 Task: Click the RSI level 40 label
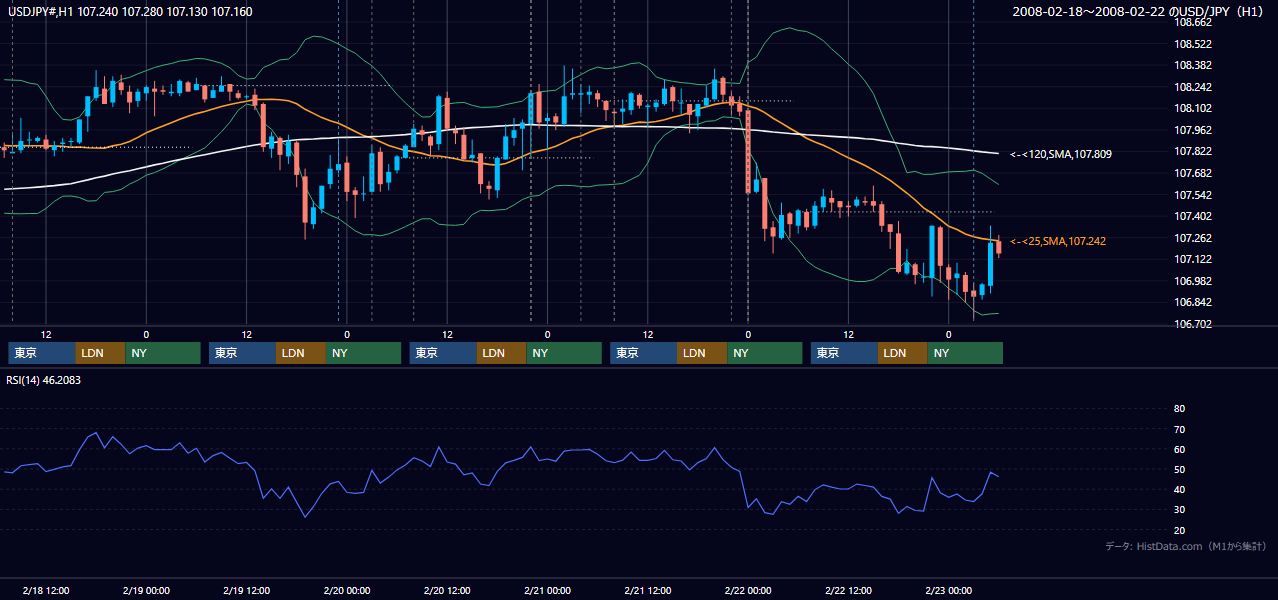pos(1179,489)
